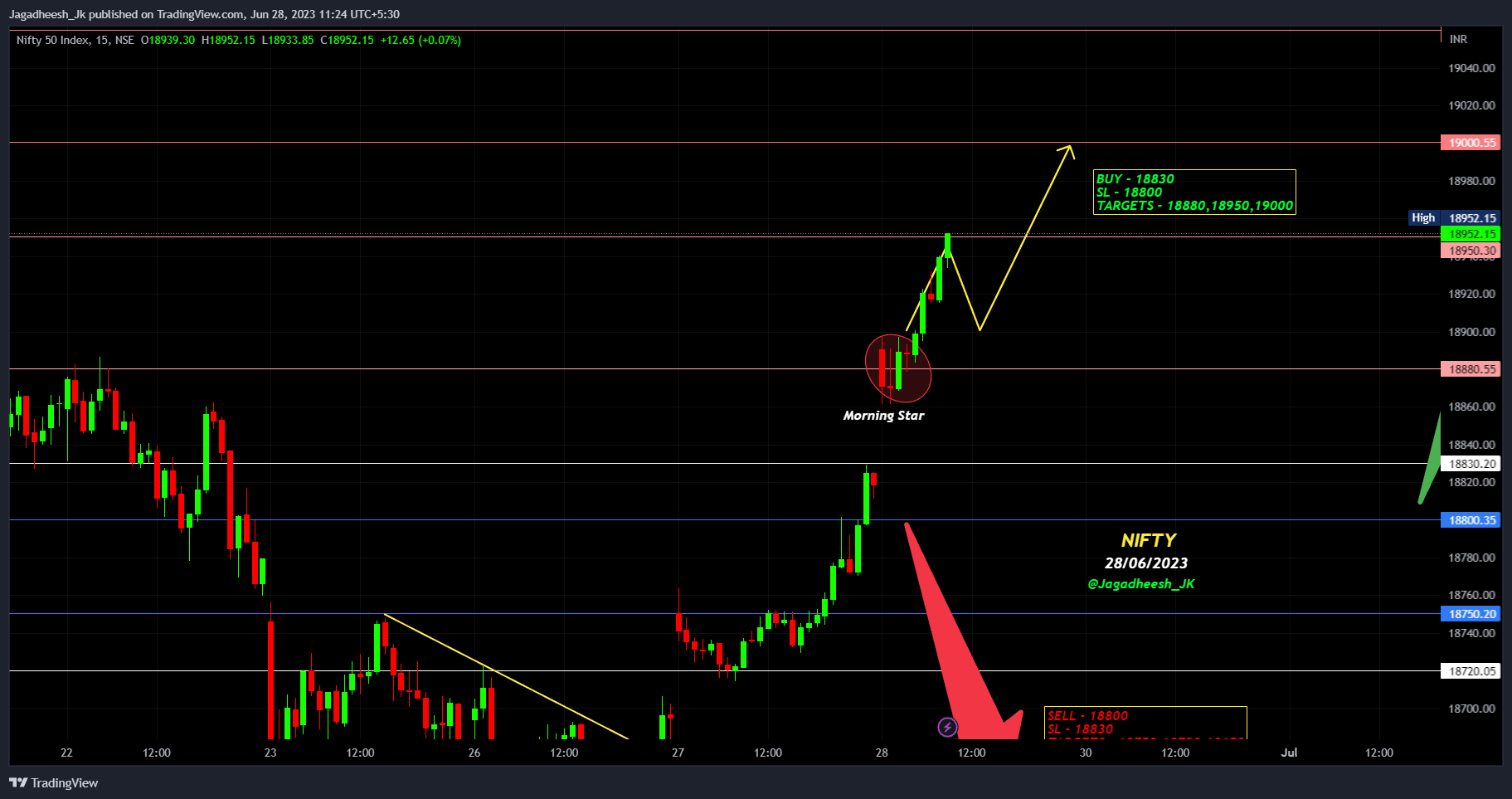Click the 18740.00 price axis tick

pos(1471,633)
